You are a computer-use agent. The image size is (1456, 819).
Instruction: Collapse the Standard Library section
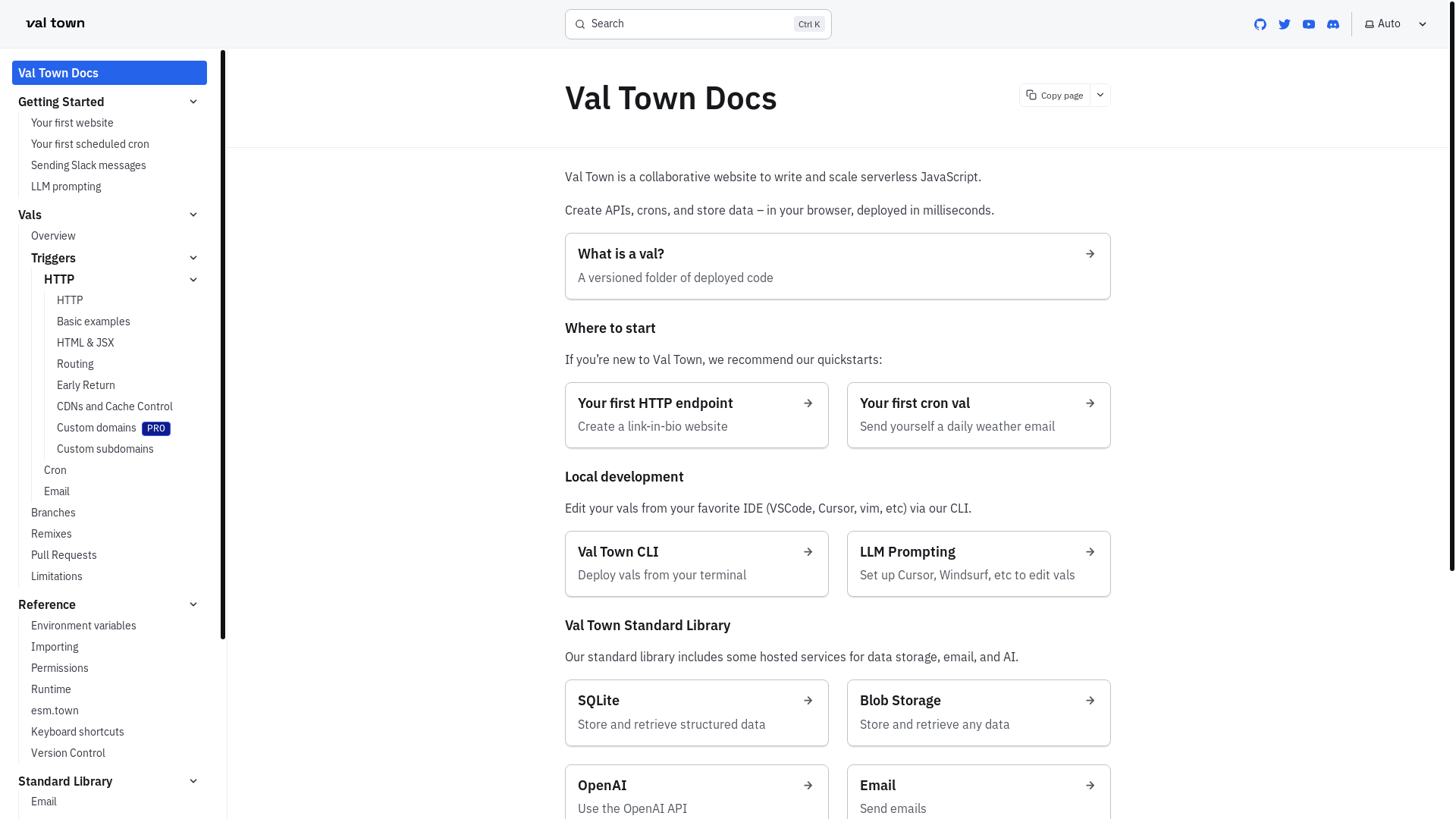(193, 781)
